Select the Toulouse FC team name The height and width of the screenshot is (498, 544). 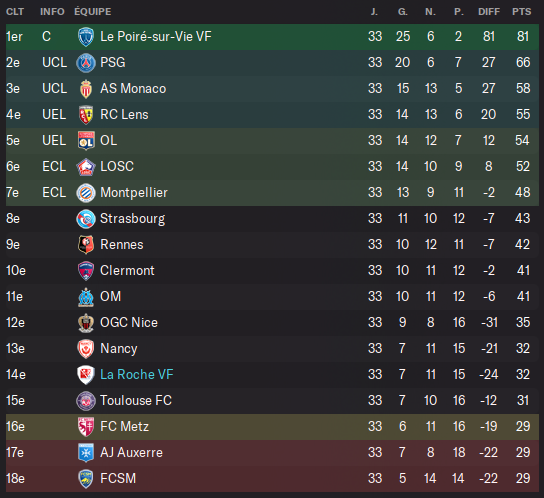(x=136, y=400)
